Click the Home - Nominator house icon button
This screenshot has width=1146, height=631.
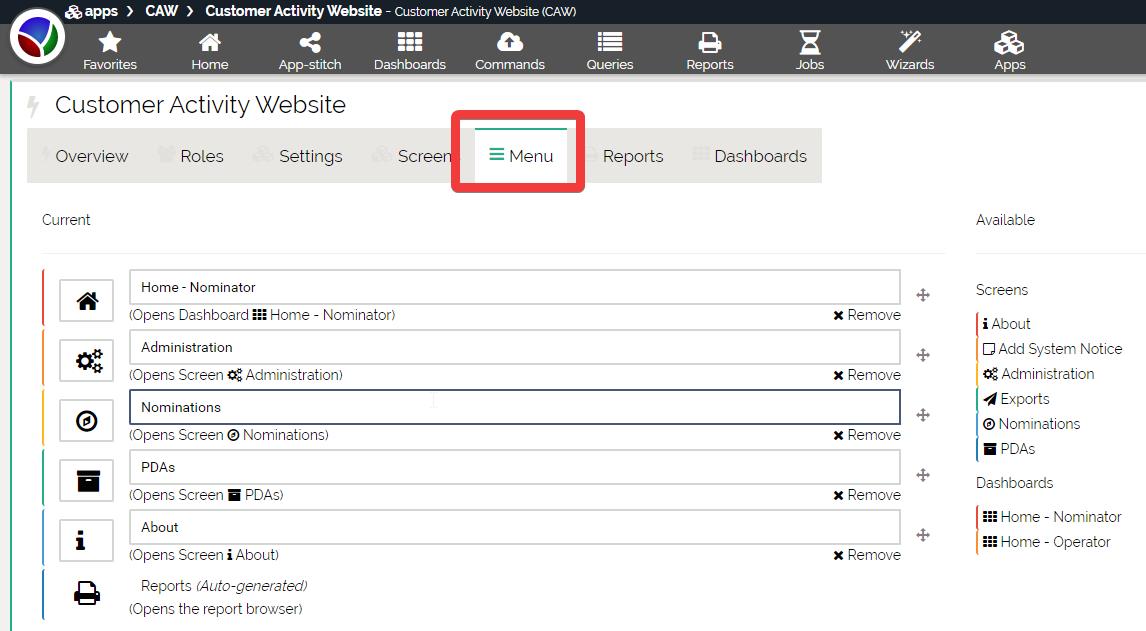(x=88, y=301)
